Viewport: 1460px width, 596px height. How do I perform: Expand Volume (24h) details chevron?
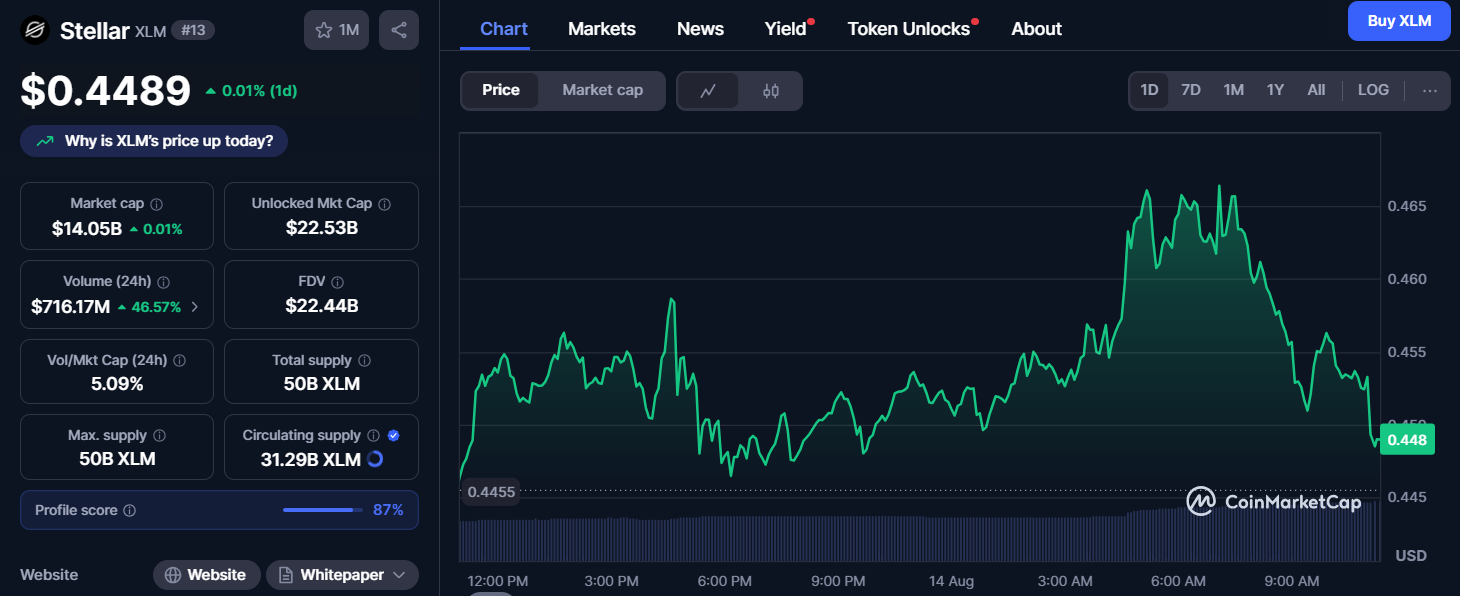click(195, 307)
